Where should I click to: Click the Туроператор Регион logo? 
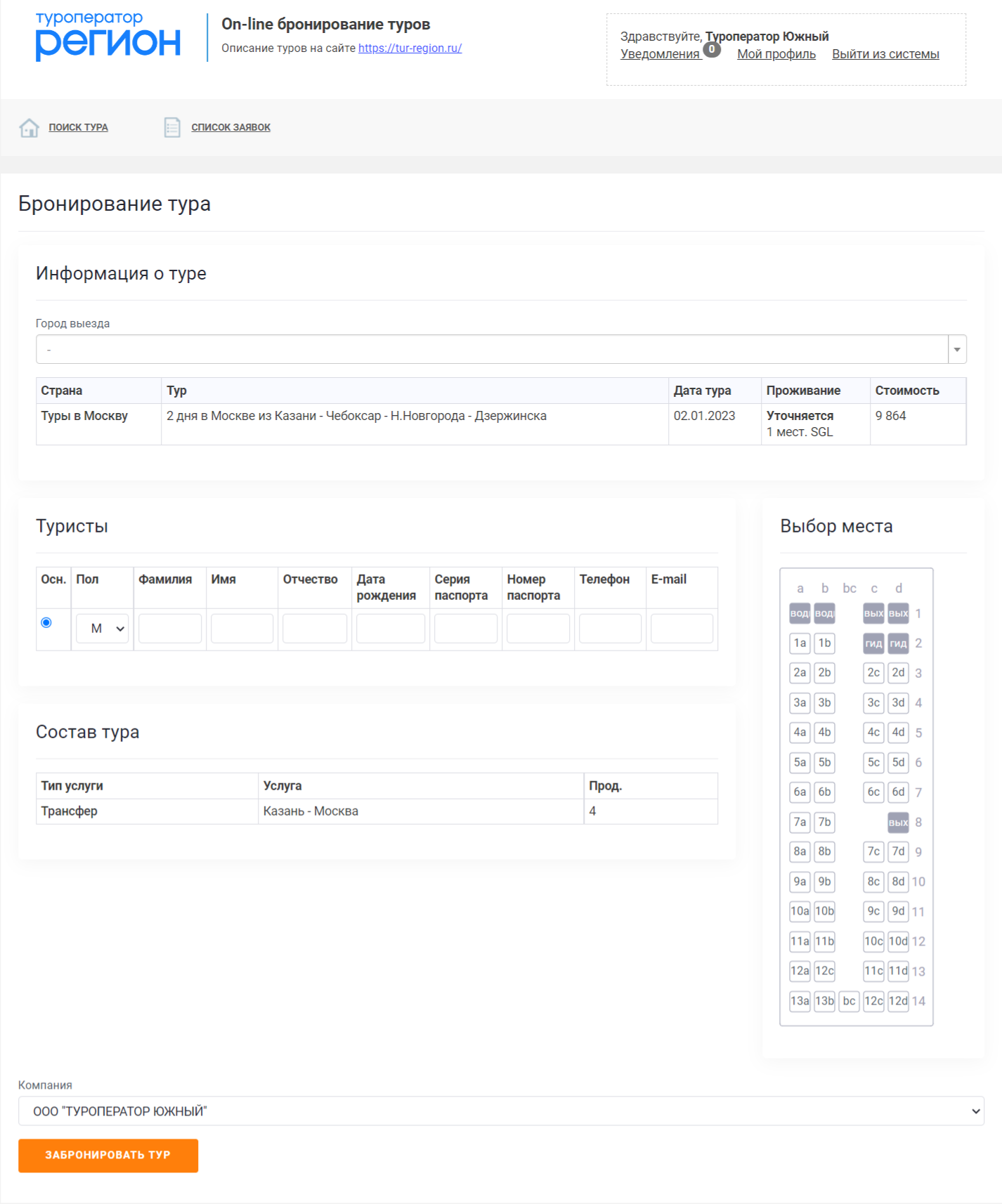tap(108, 37)
